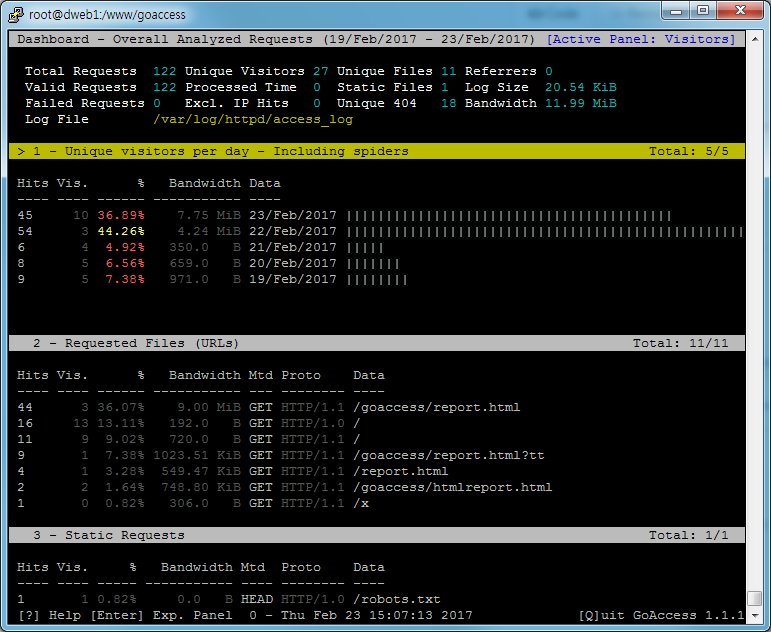Click the Processed Time label
This screenshot has height=632, width=771.
pos(240,87)
